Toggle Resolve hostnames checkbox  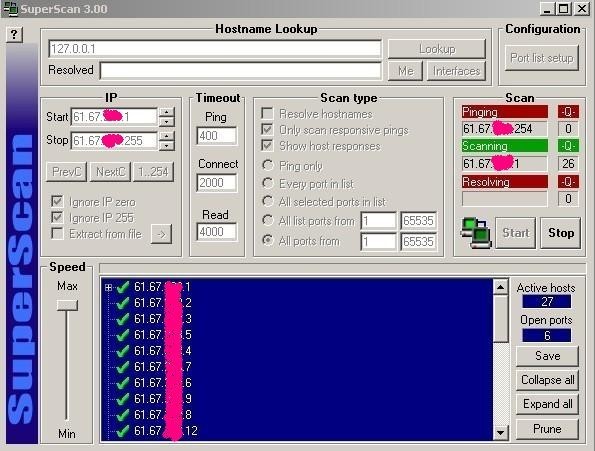(267, 113)
